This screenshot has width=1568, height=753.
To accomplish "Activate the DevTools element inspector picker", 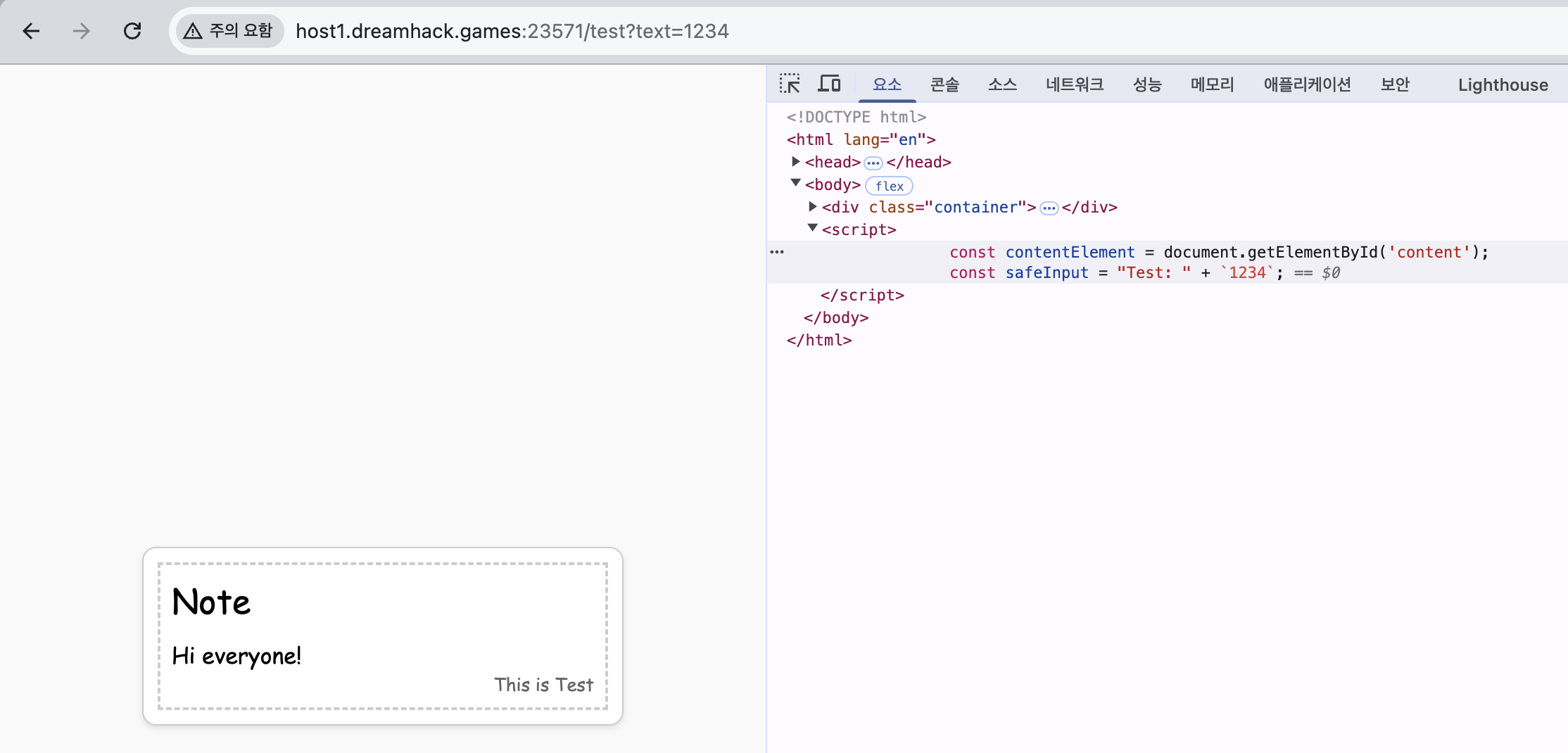I will click(x=790, y=84).
